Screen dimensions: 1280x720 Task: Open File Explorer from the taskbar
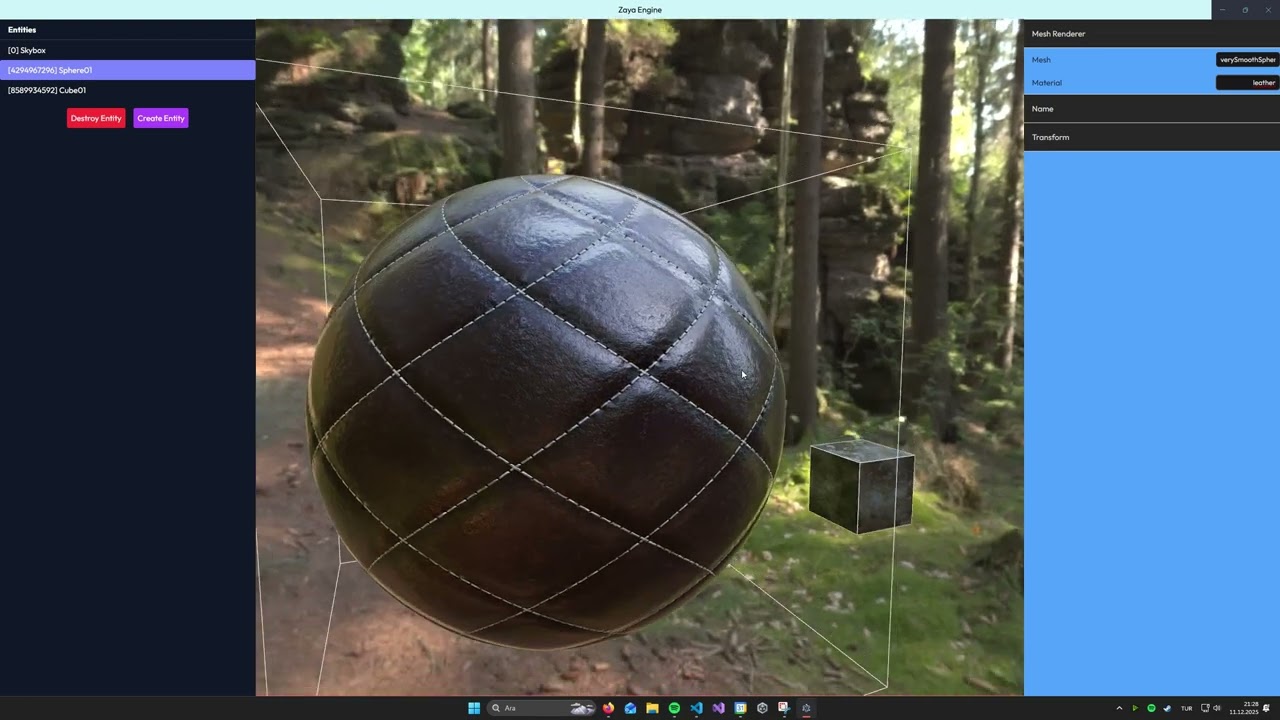pyautogui.click(x=652, y=708)
